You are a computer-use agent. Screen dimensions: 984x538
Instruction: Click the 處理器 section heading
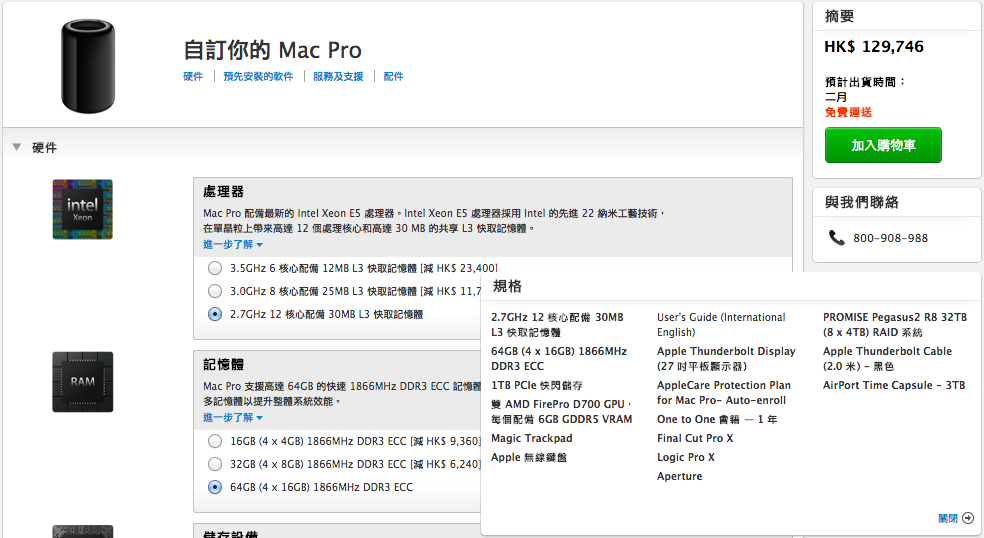223,191
